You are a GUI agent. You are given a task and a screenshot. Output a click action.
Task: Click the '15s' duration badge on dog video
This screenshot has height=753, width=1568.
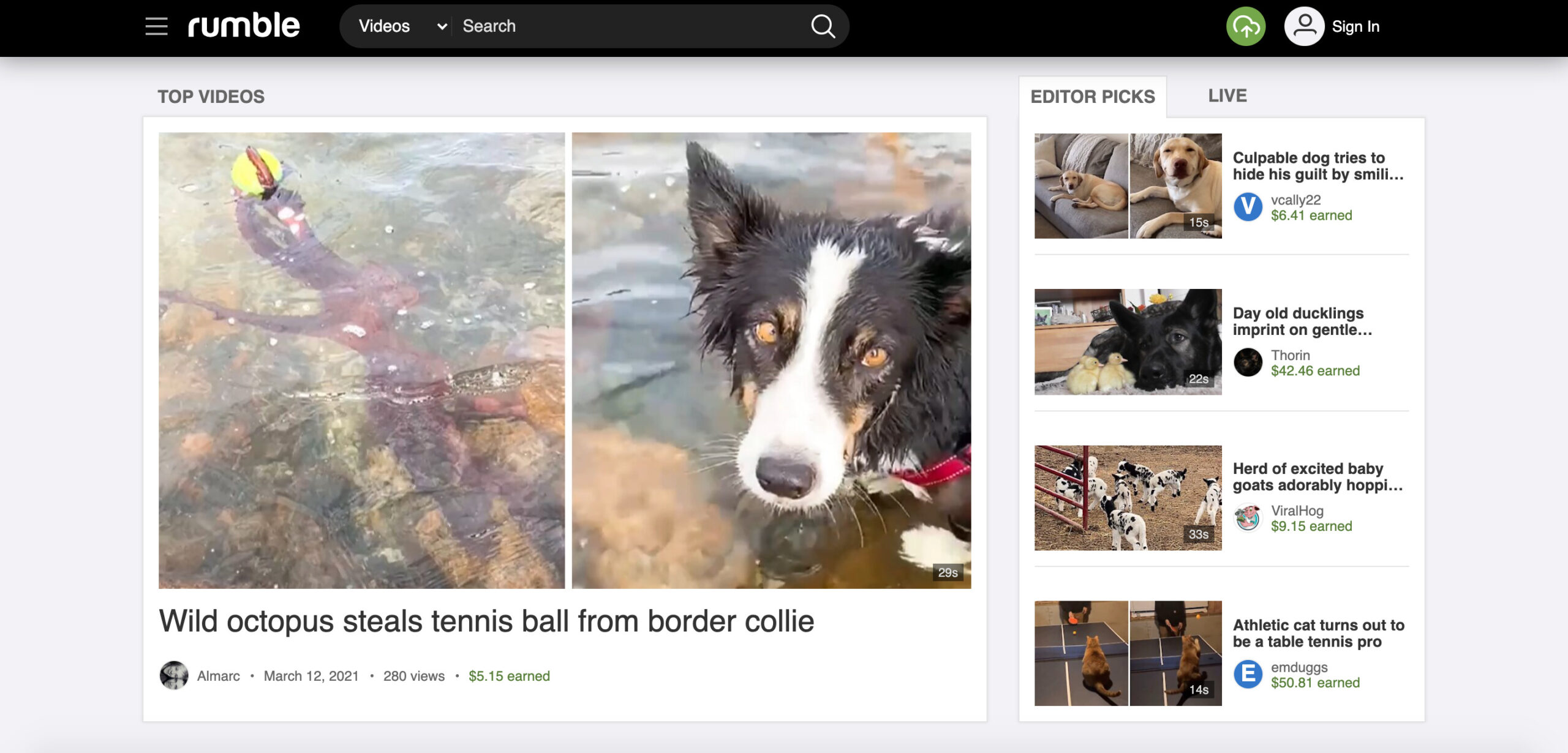coord(1199,222)
